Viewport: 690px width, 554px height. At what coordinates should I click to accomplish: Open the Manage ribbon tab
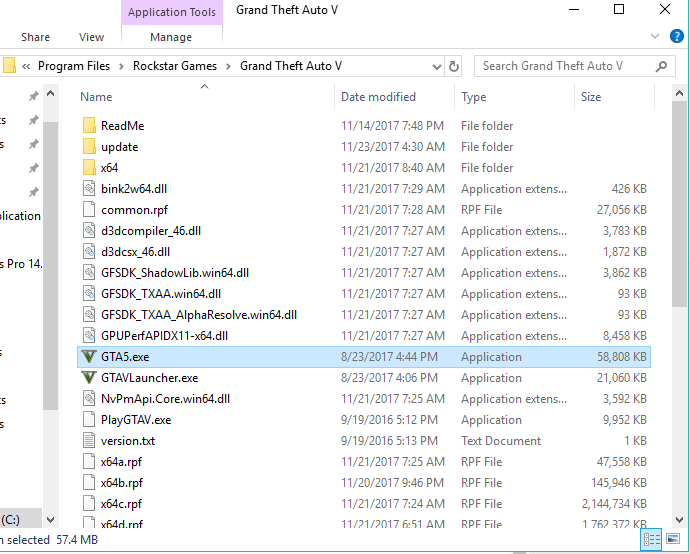[171, 37]
